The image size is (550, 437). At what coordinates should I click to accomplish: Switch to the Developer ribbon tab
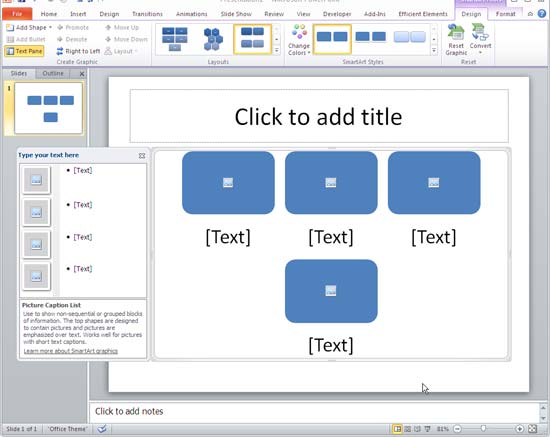337,14
